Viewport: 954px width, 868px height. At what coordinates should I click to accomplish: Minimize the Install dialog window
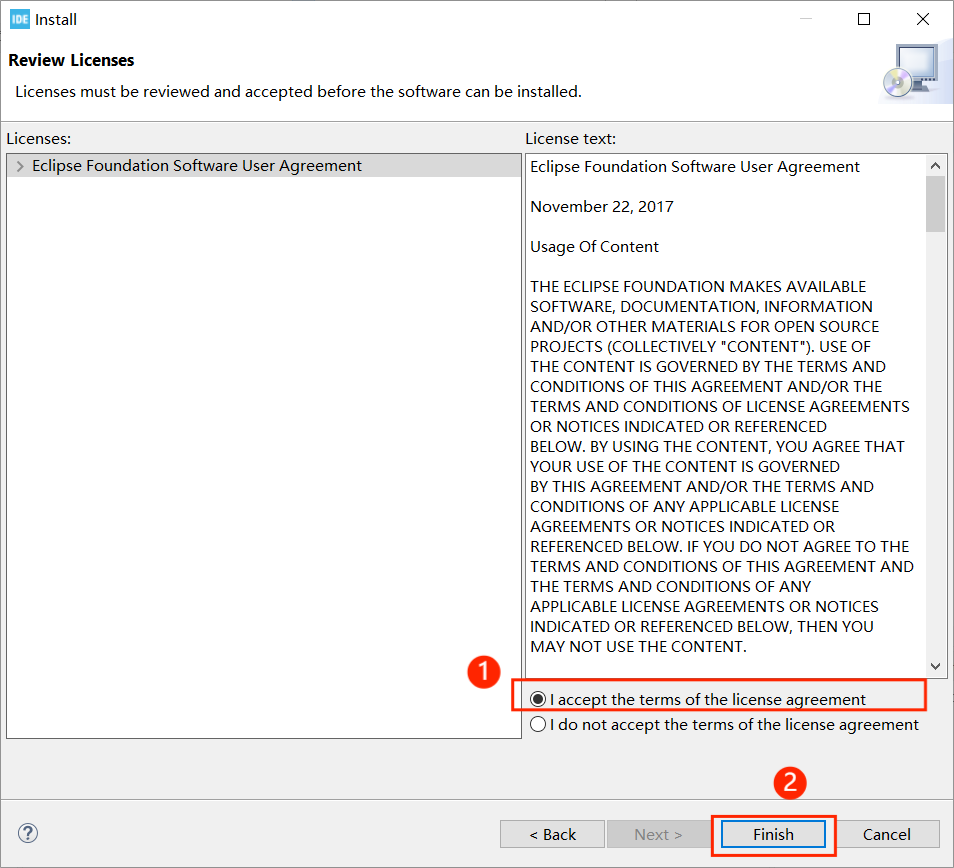coord(806,19)
